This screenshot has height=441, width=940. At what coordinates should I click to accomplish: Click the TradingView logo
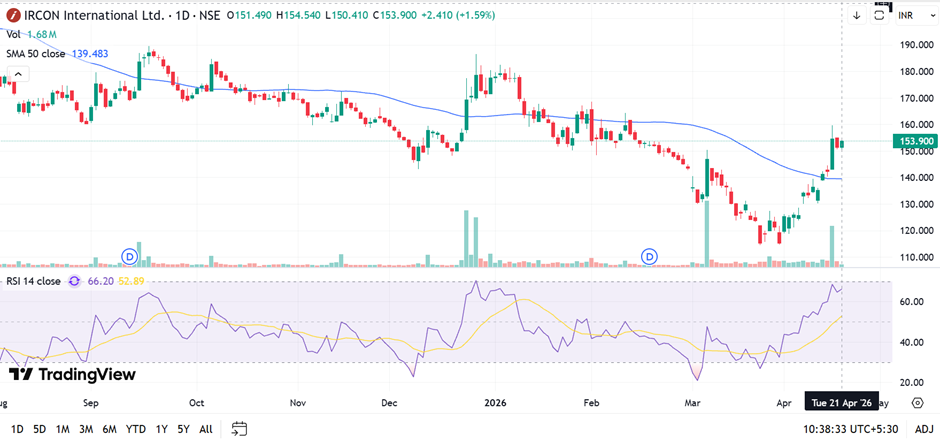click(x=72, y=374)
